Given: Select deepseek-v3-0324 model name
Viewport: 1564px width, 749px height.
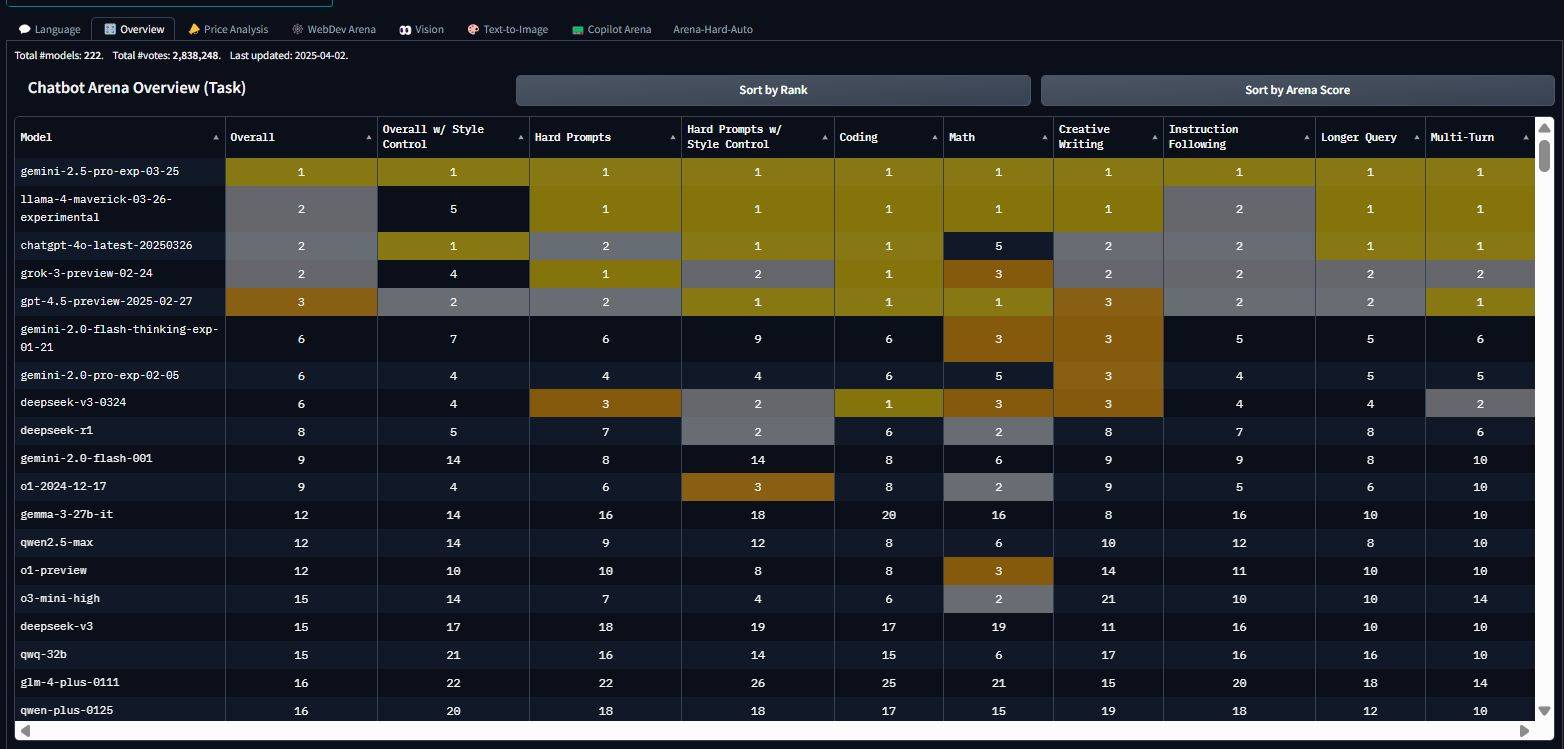Looking at the screenshot, I should [x=73, y=402].
